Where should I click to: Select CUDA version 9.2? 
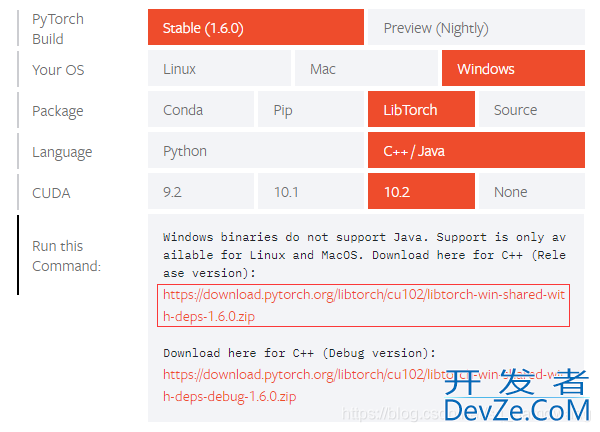tap(201, 192)
